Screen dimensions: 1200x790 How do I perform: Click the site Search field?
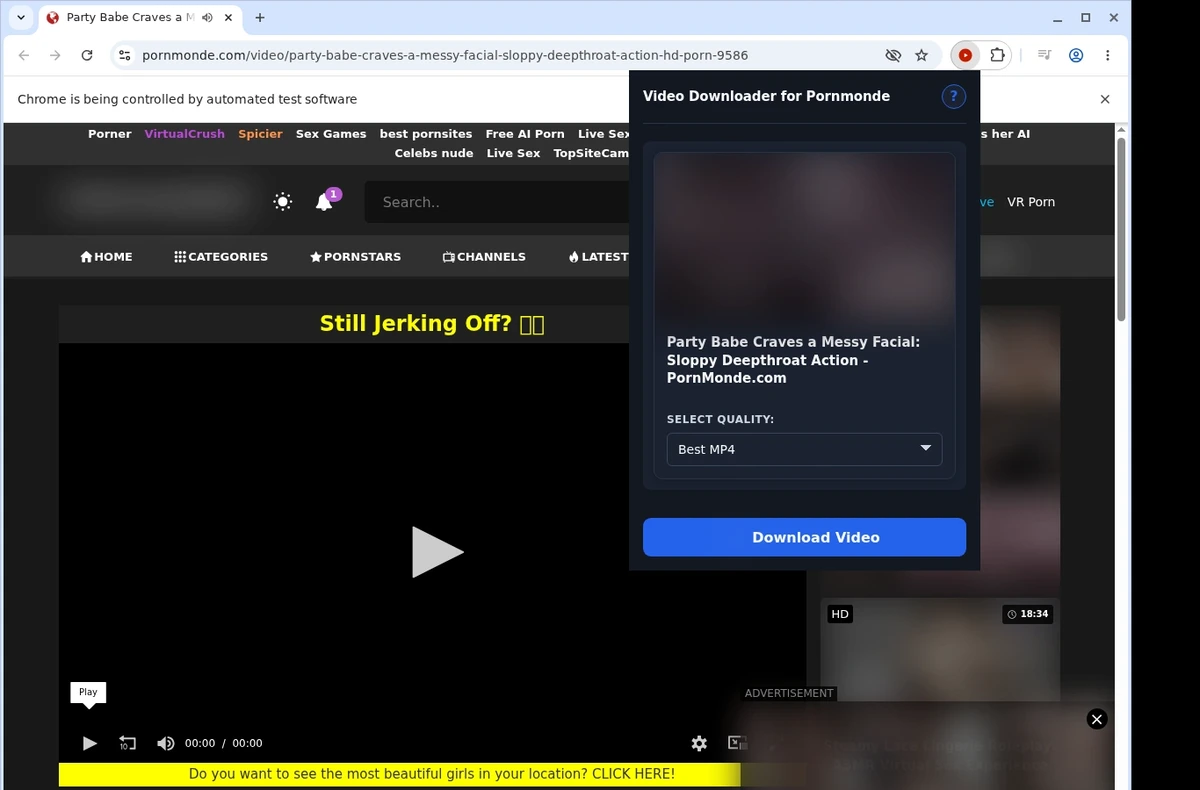(x=497, y=202)
